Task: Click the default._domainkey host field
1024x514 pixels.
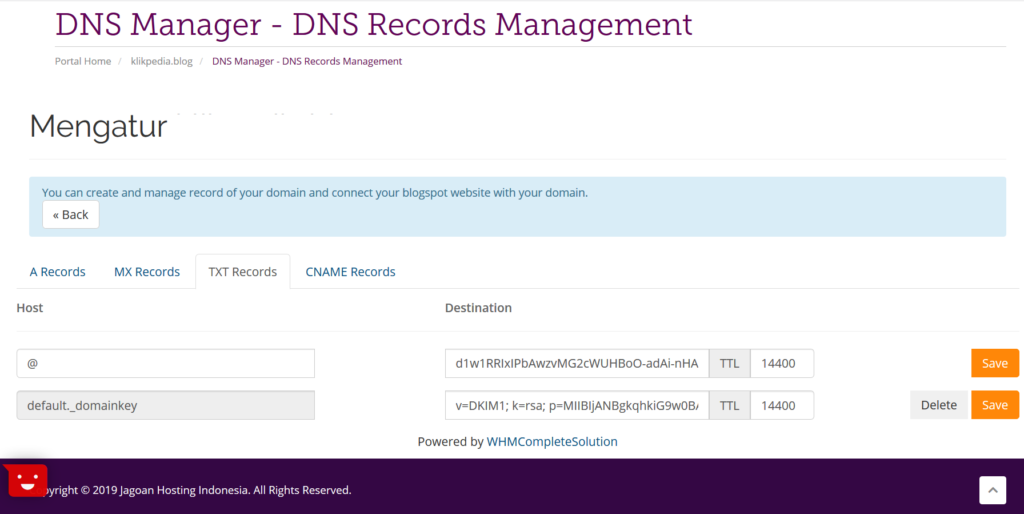Action: click(166, 405)
